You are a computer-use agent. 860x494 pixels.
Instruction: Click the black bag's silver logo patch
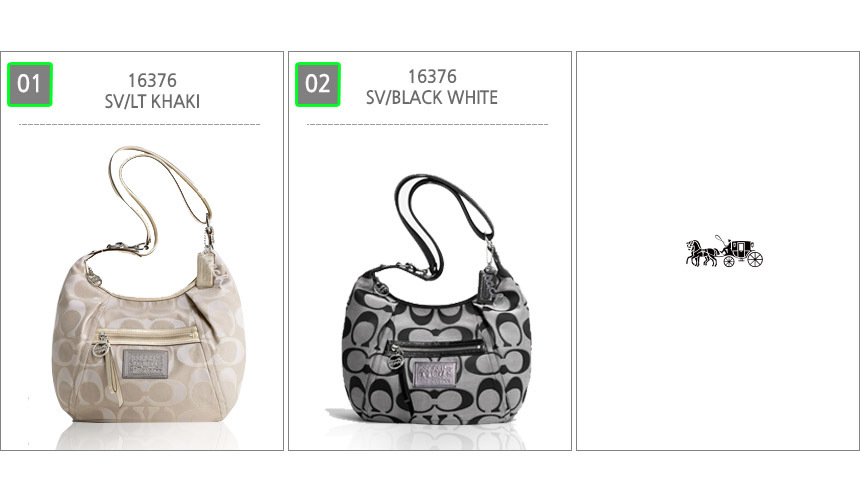(x=435, y=373)
